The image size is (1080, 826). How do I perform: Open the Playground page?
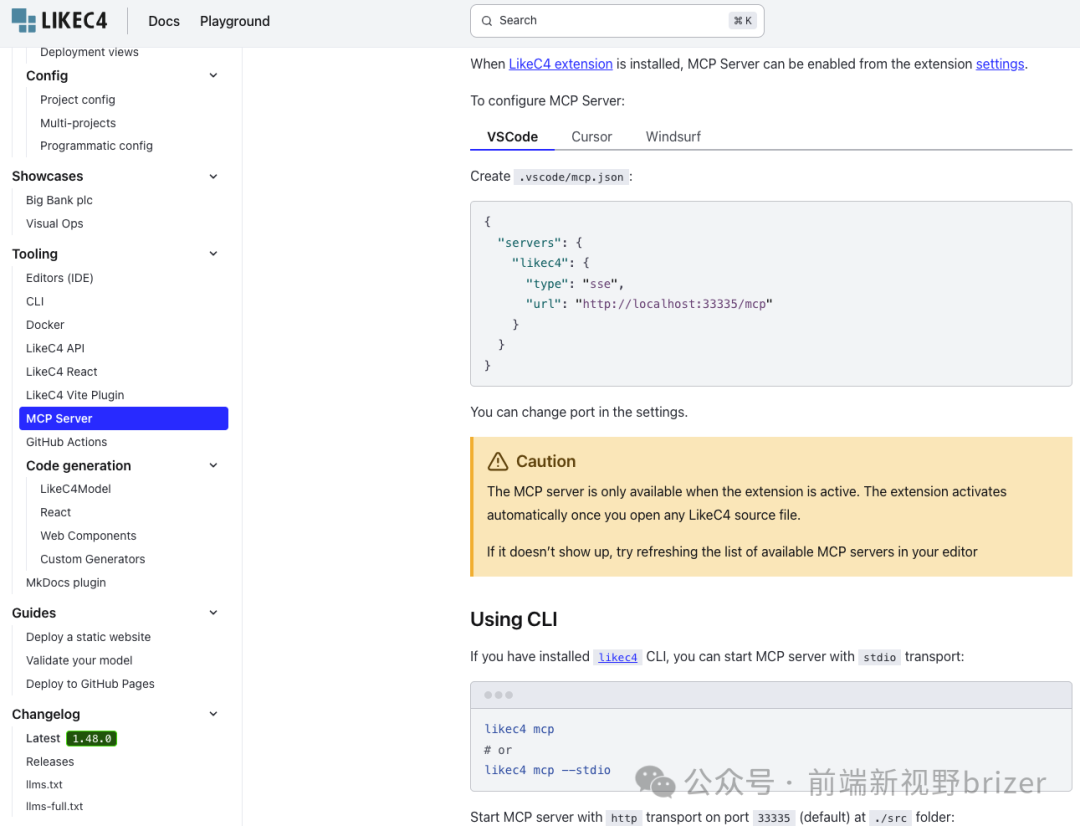234,21
